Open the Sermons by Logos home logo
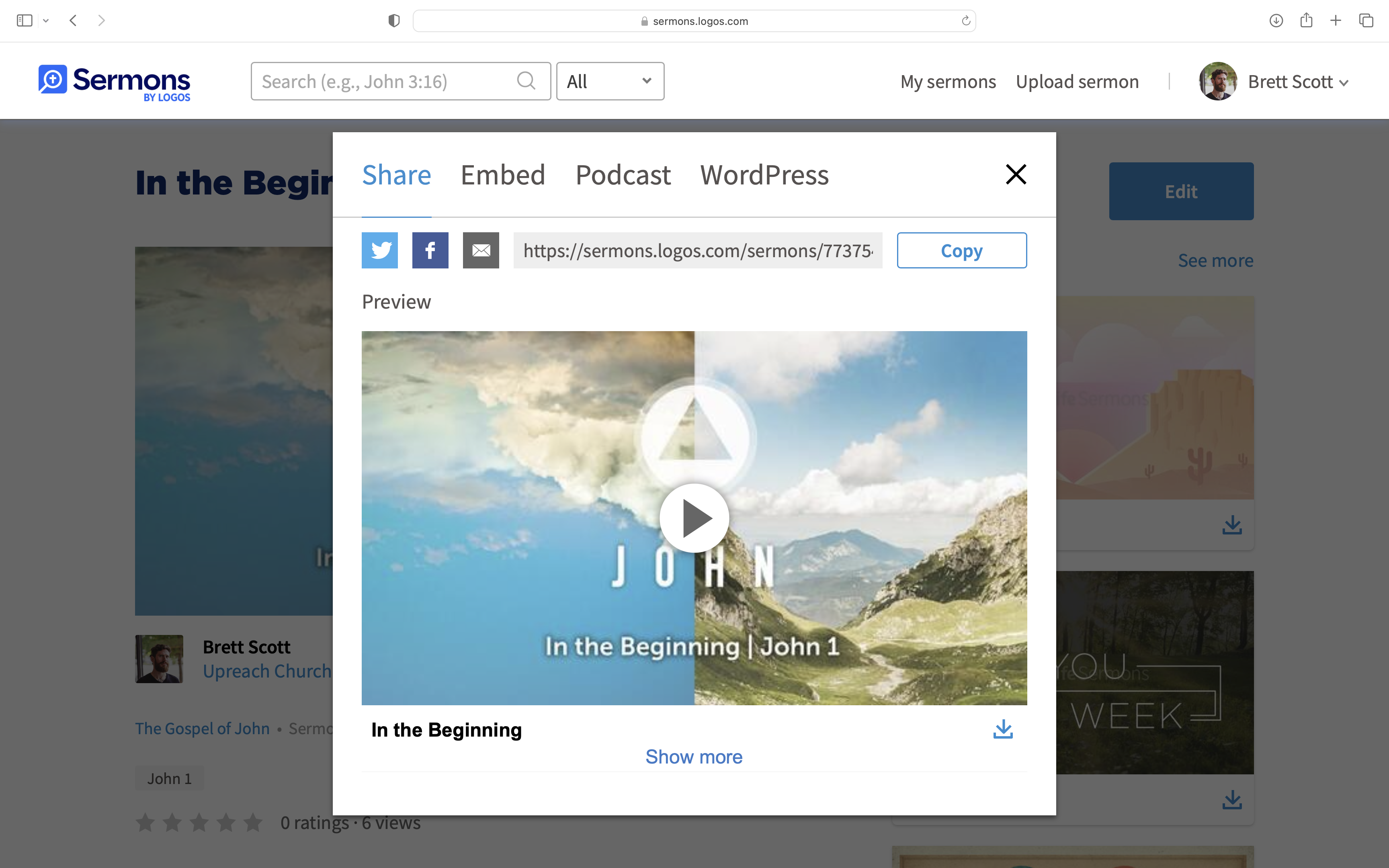 pyautogui.click(x=114, y=83)
